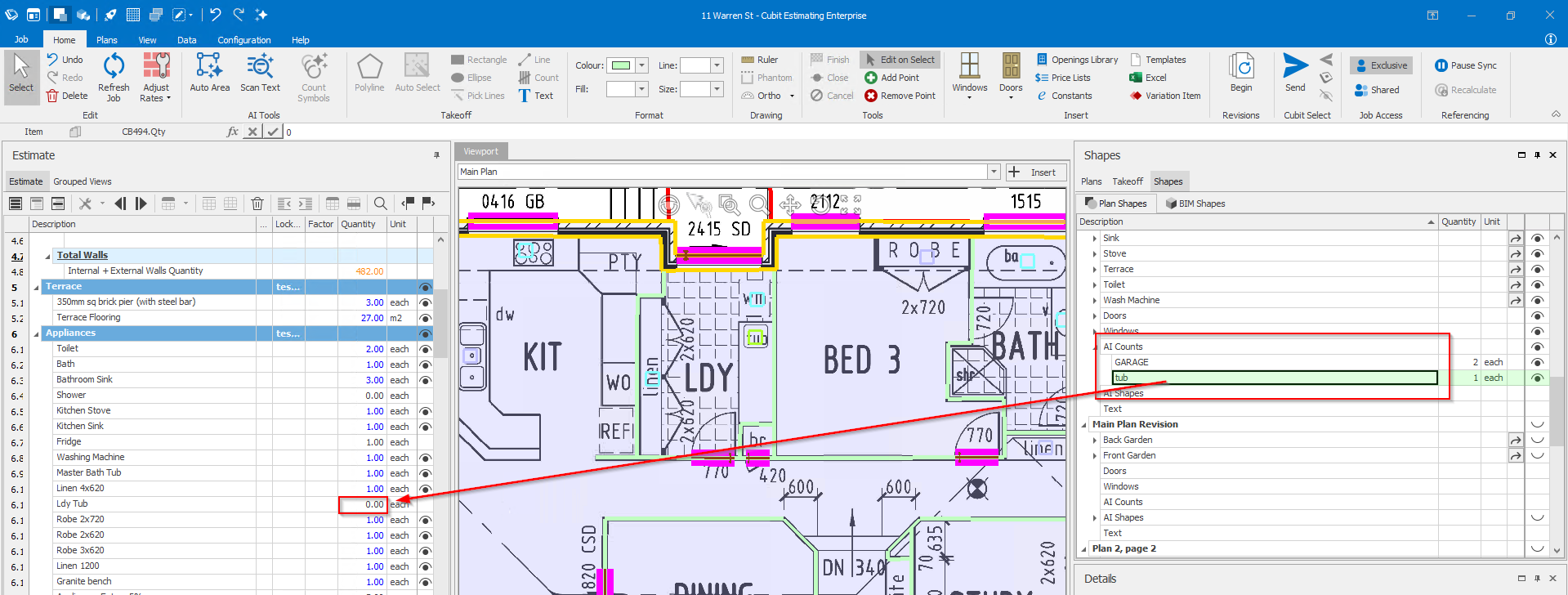
Task: Open the Home ribbon tab
Action: click(x=65, y=40)
